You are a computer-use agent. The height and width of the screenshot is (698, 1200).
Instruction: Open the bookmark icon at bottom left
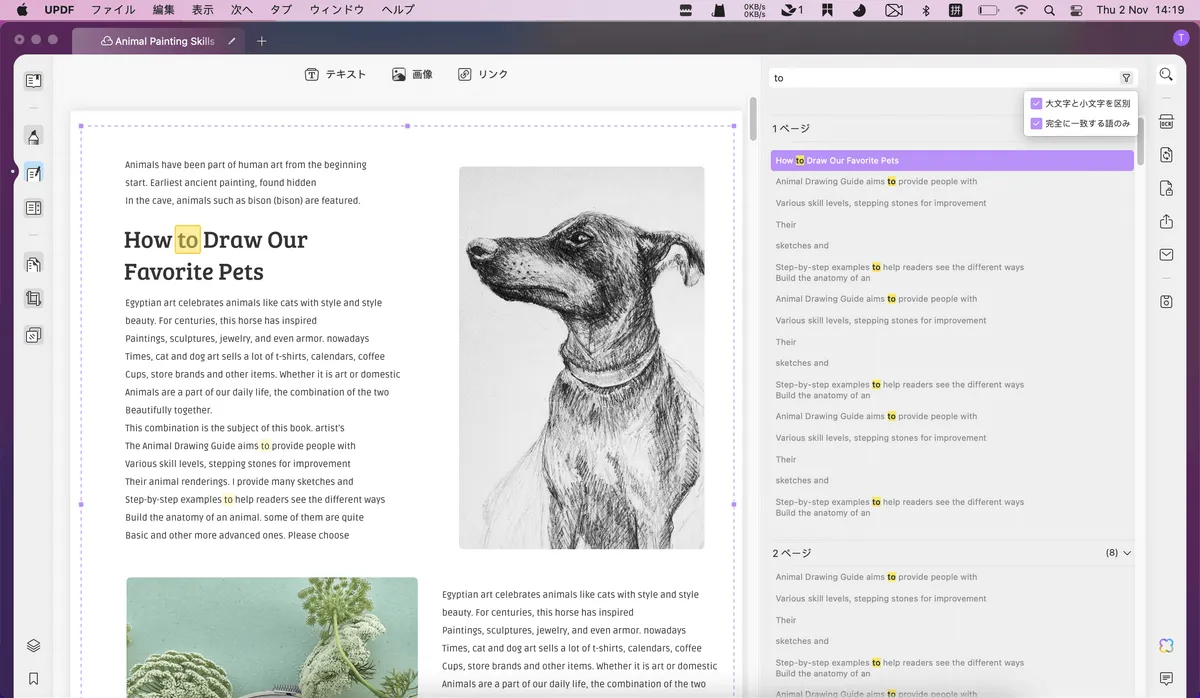click(x=33, y=678)
